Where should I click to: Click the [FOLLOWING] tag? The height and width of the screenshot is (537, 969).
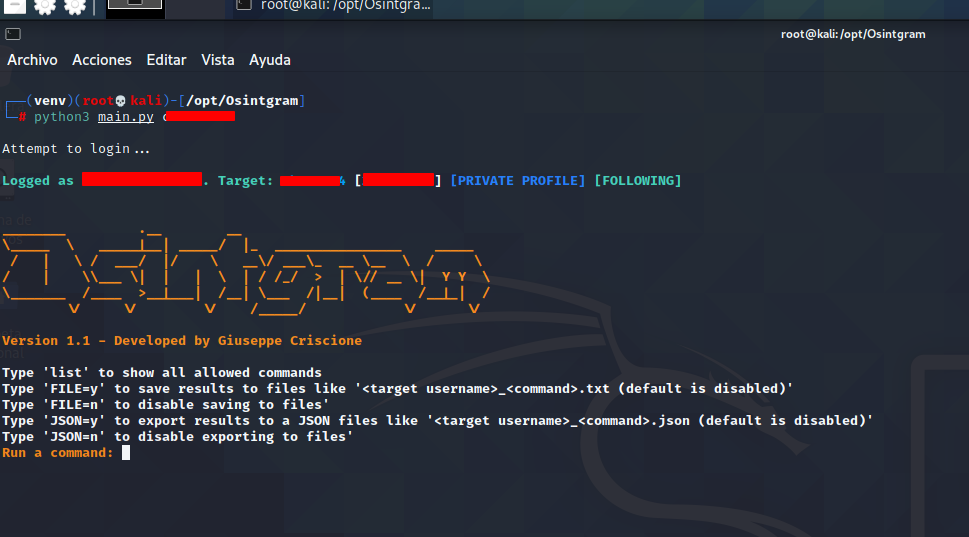pos(638,181)
